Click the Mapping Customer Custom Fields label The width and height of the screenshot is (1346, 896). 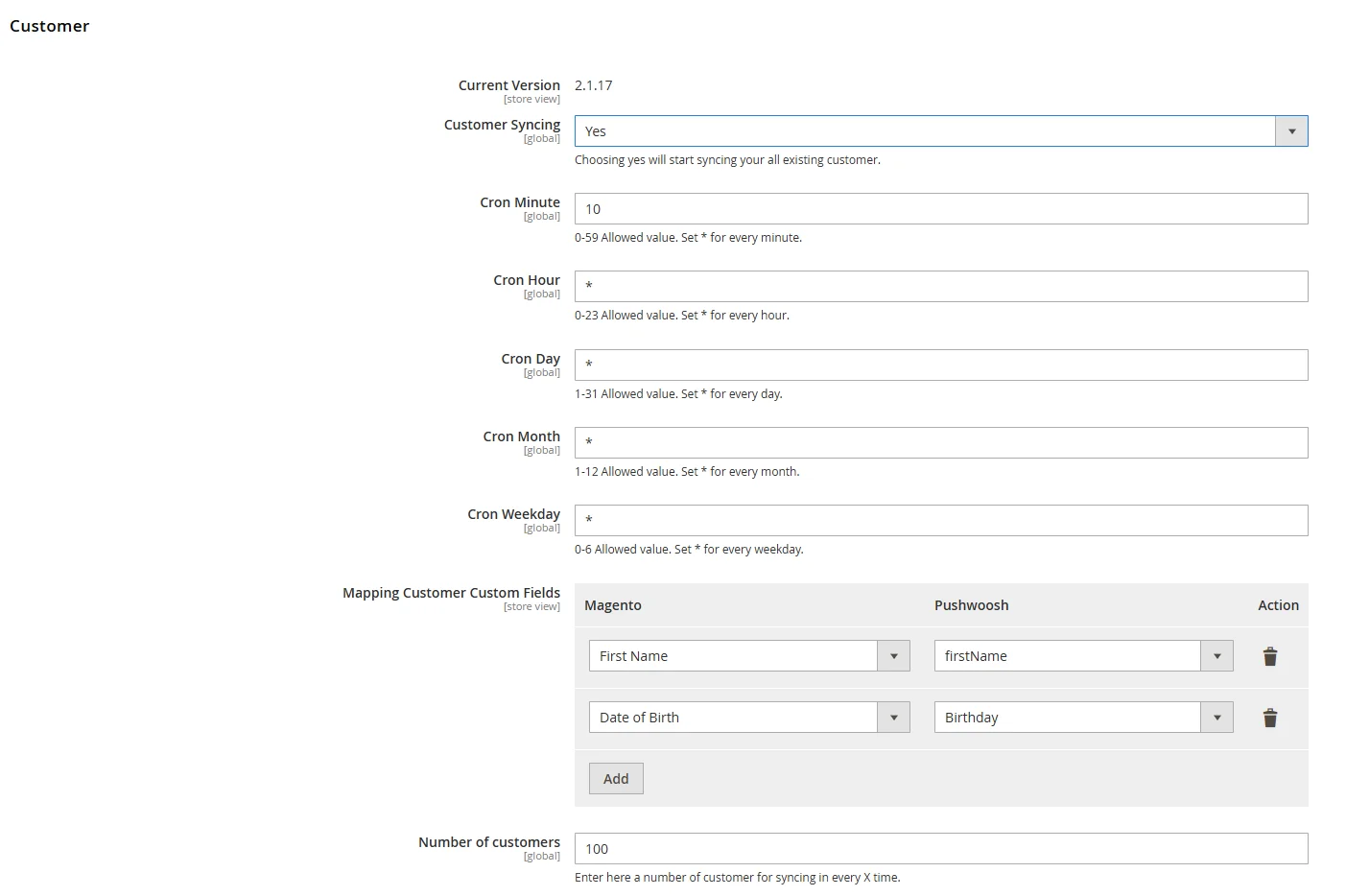[451, 593]
